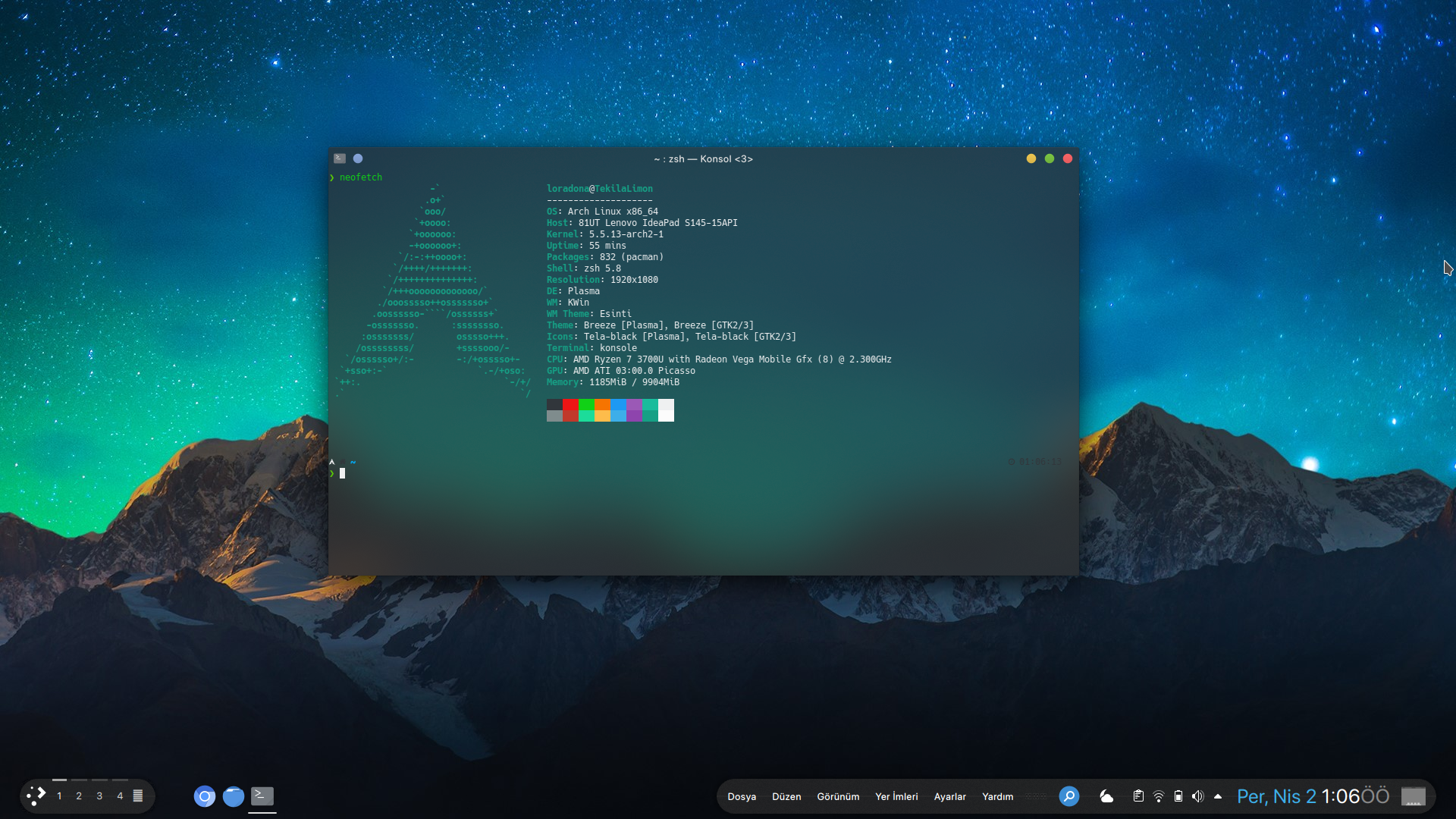Click the 'CPU: AMD Ryzen 7 3700U' line
Screen dimensions: 1456x819
(720, 359)
